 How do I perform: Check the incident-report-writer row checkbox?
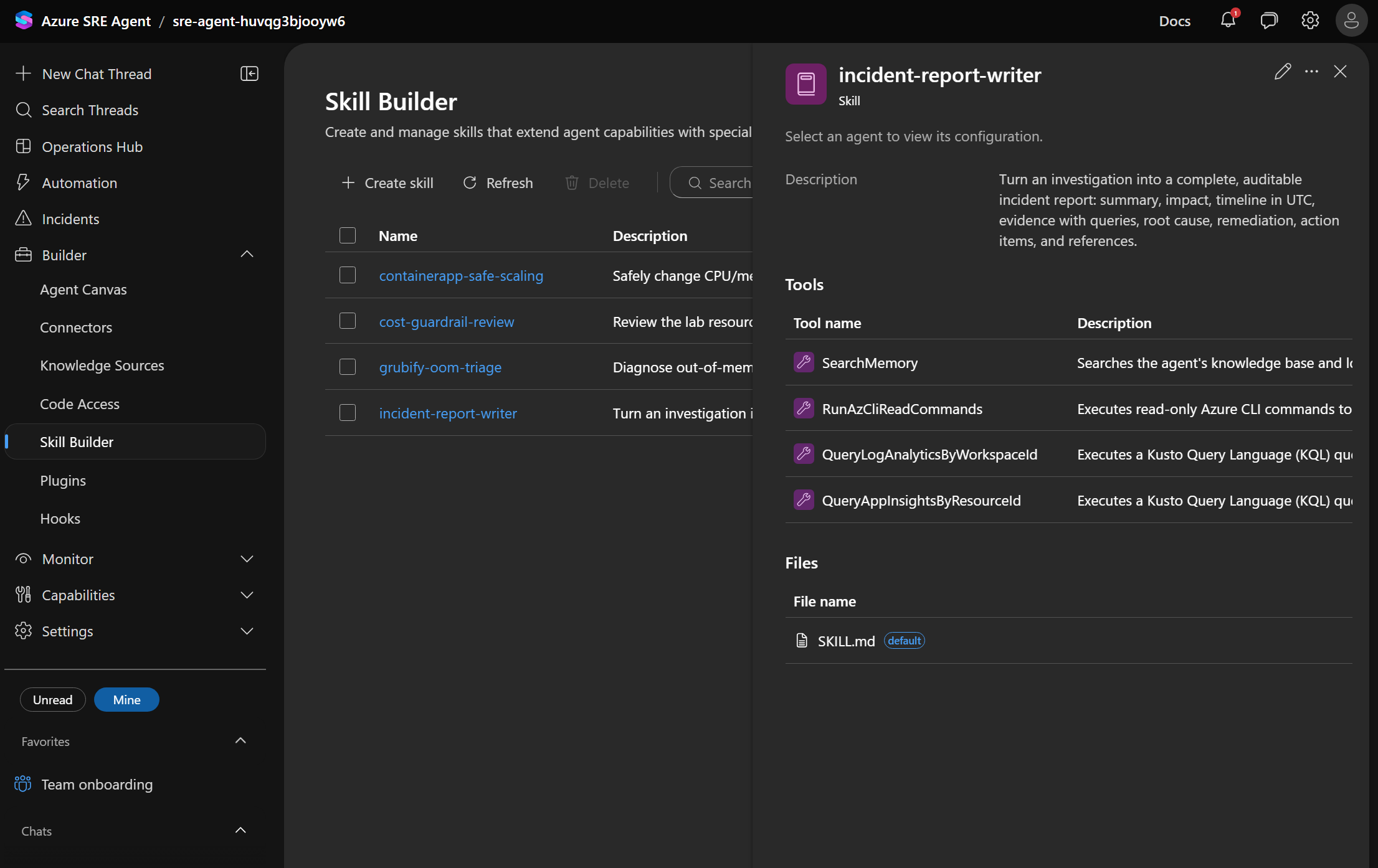pos(348,413)
